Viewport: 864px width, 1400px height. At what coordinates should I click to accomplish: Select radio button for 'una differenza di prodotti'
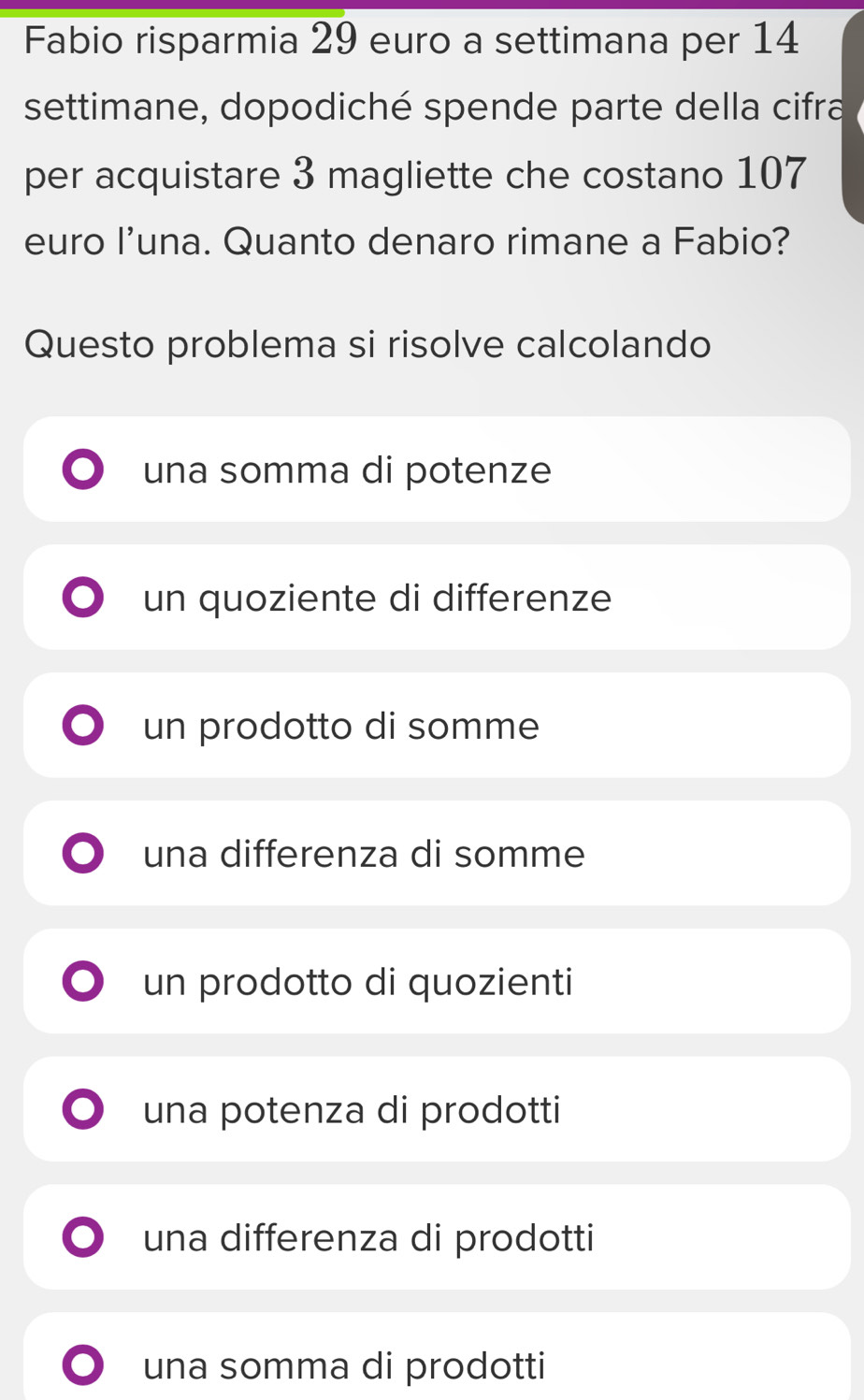point(83,1238)
